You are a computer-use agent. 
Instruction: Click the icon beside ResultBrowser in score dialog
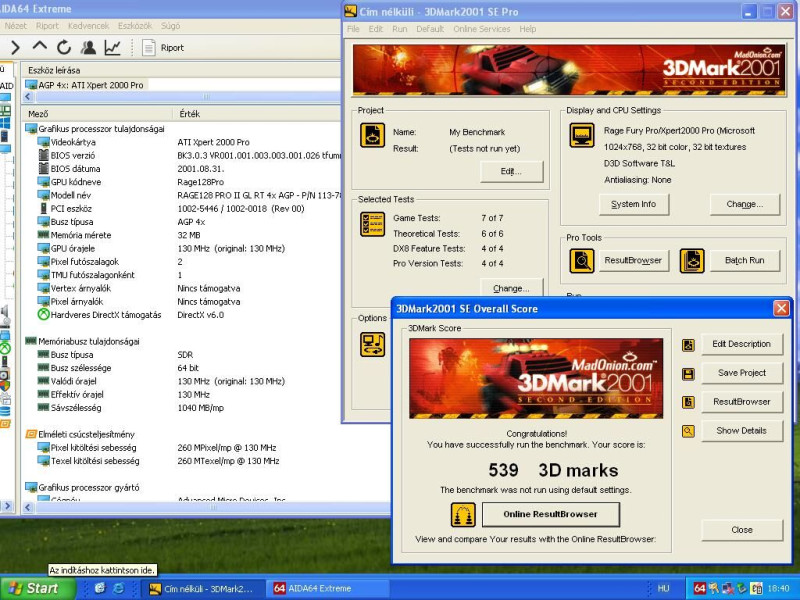[x=688, y=403]
